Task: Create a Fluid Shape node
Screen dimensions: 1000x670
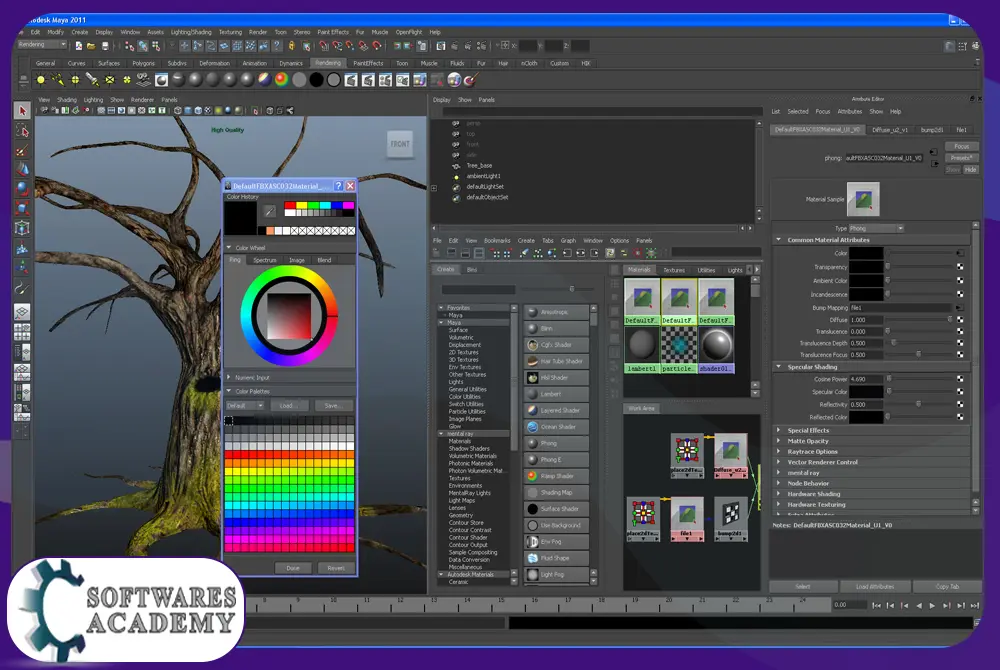Action: point(556,558)
